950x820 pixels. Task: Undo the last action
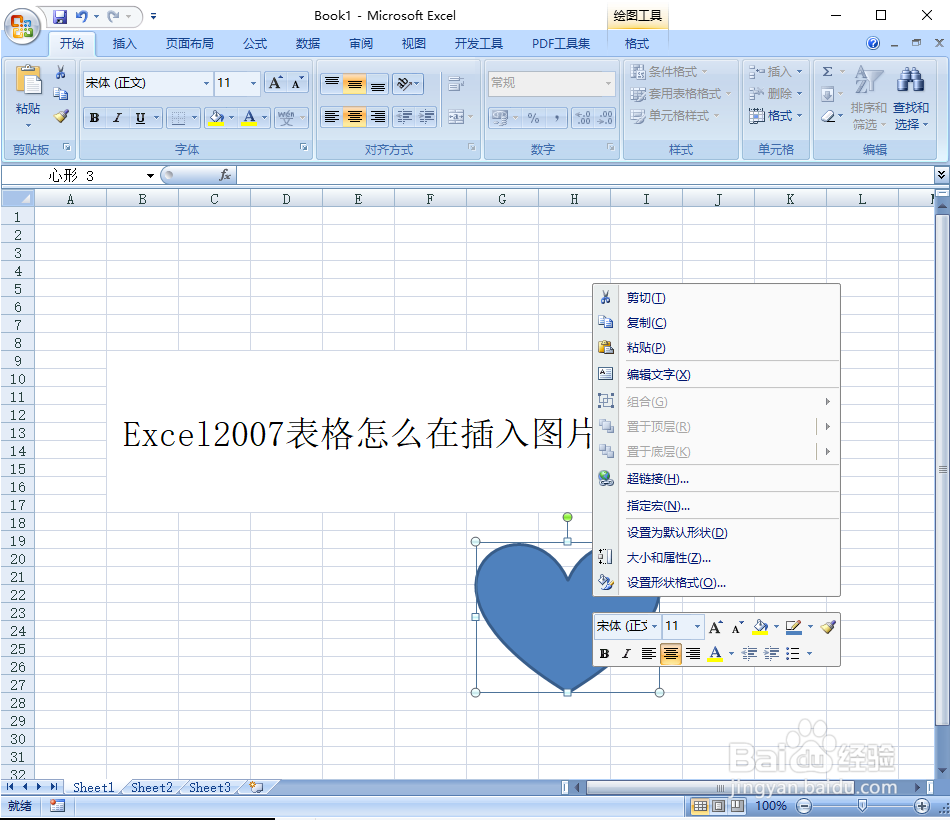pyautogui.click(x=82, y=16)
